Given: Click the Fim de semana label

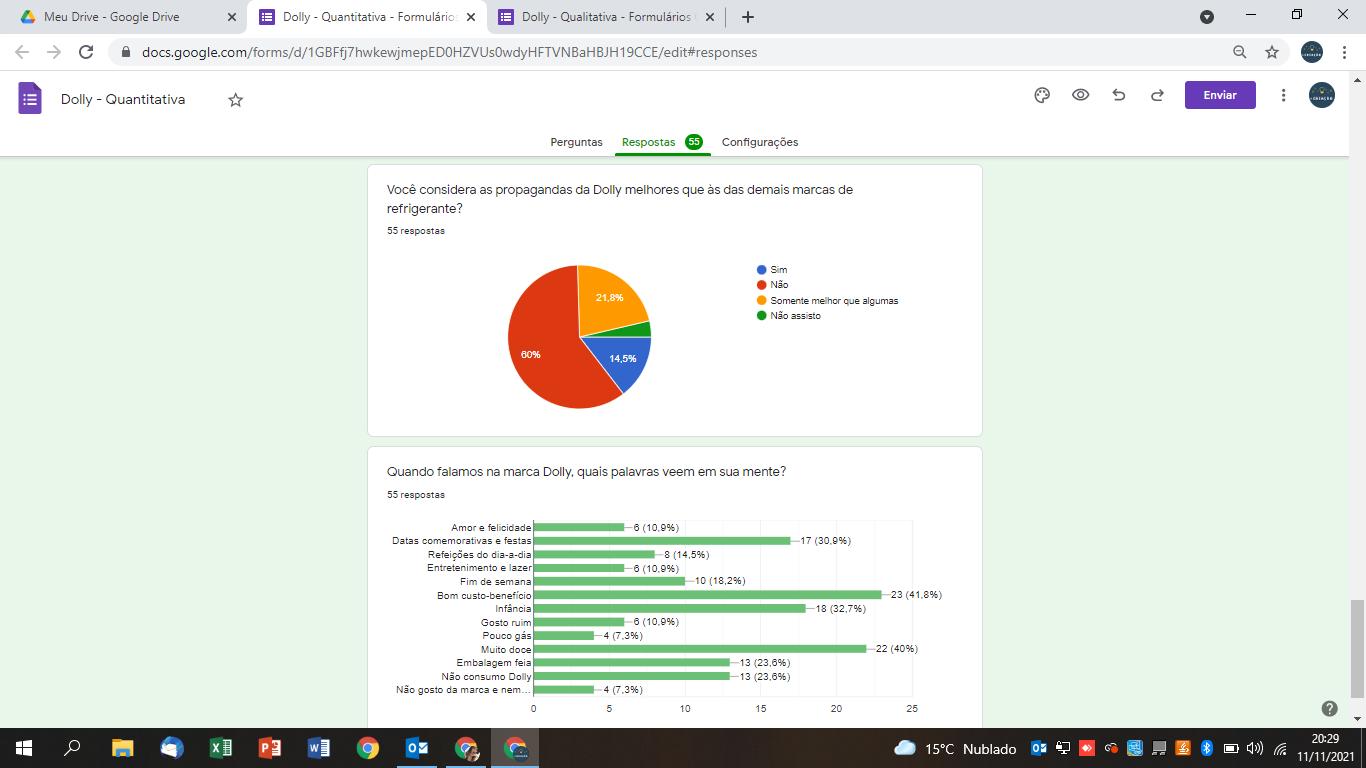Looking at the screenshot, I should [x=496, y=581].
